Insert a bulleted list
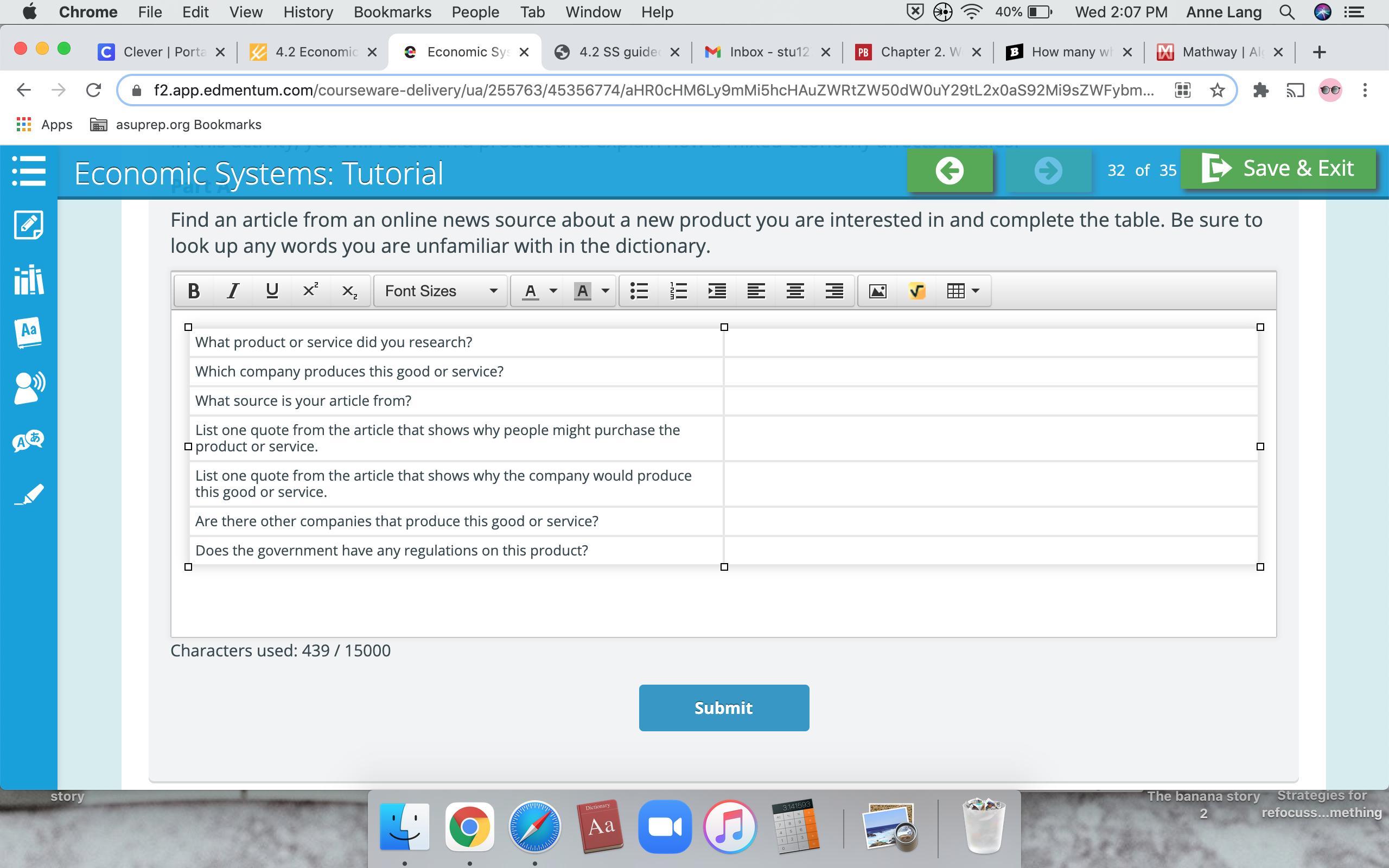Image resolution: width=1389 pixels, height=868 pixels. 639,291
